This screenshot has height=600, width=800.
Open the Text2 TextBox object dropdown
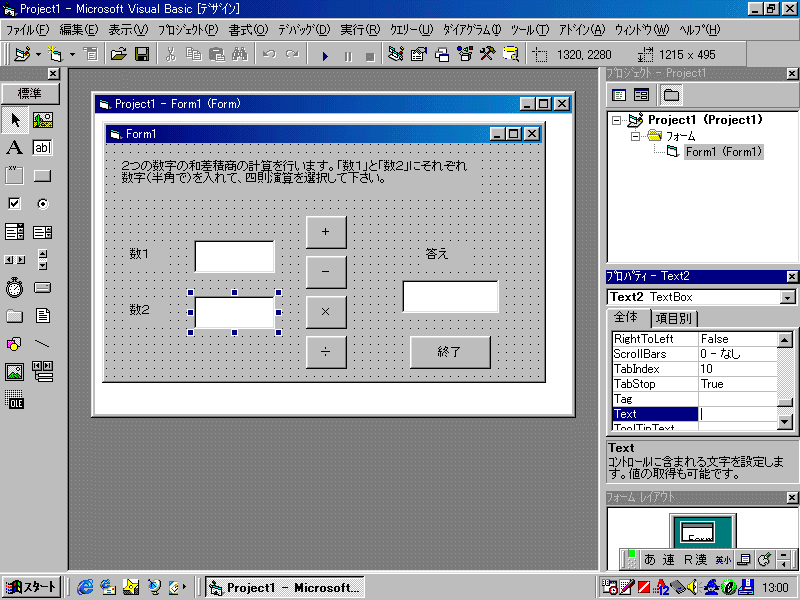point(788,297)
